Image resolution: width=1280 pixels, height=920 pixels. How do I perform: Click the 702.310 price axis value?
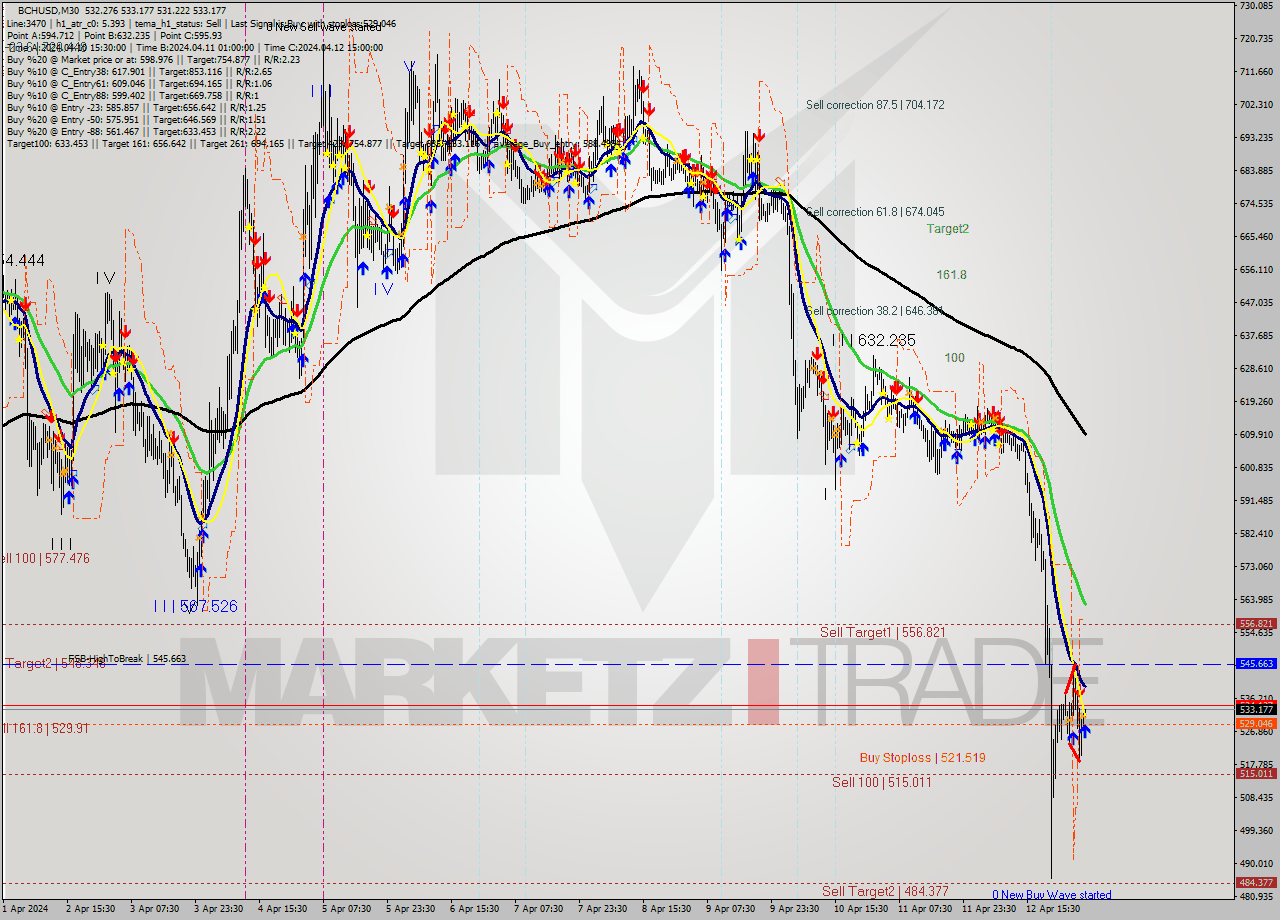tap(1256, 105)
